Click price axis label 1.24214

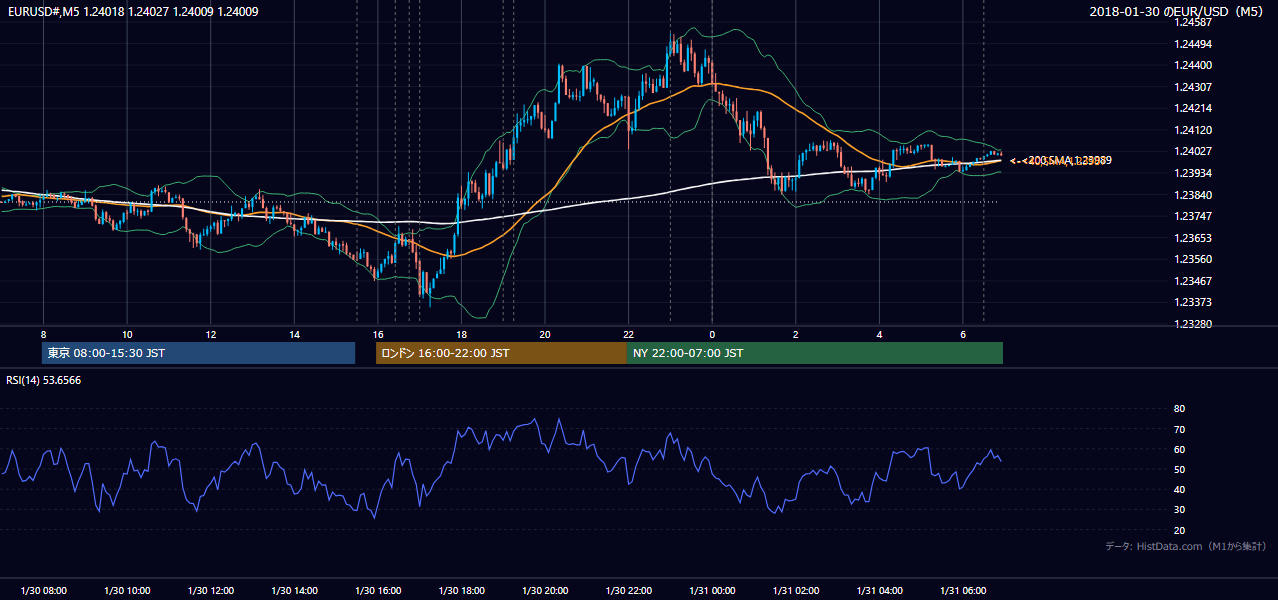[x=1193, y=108]
